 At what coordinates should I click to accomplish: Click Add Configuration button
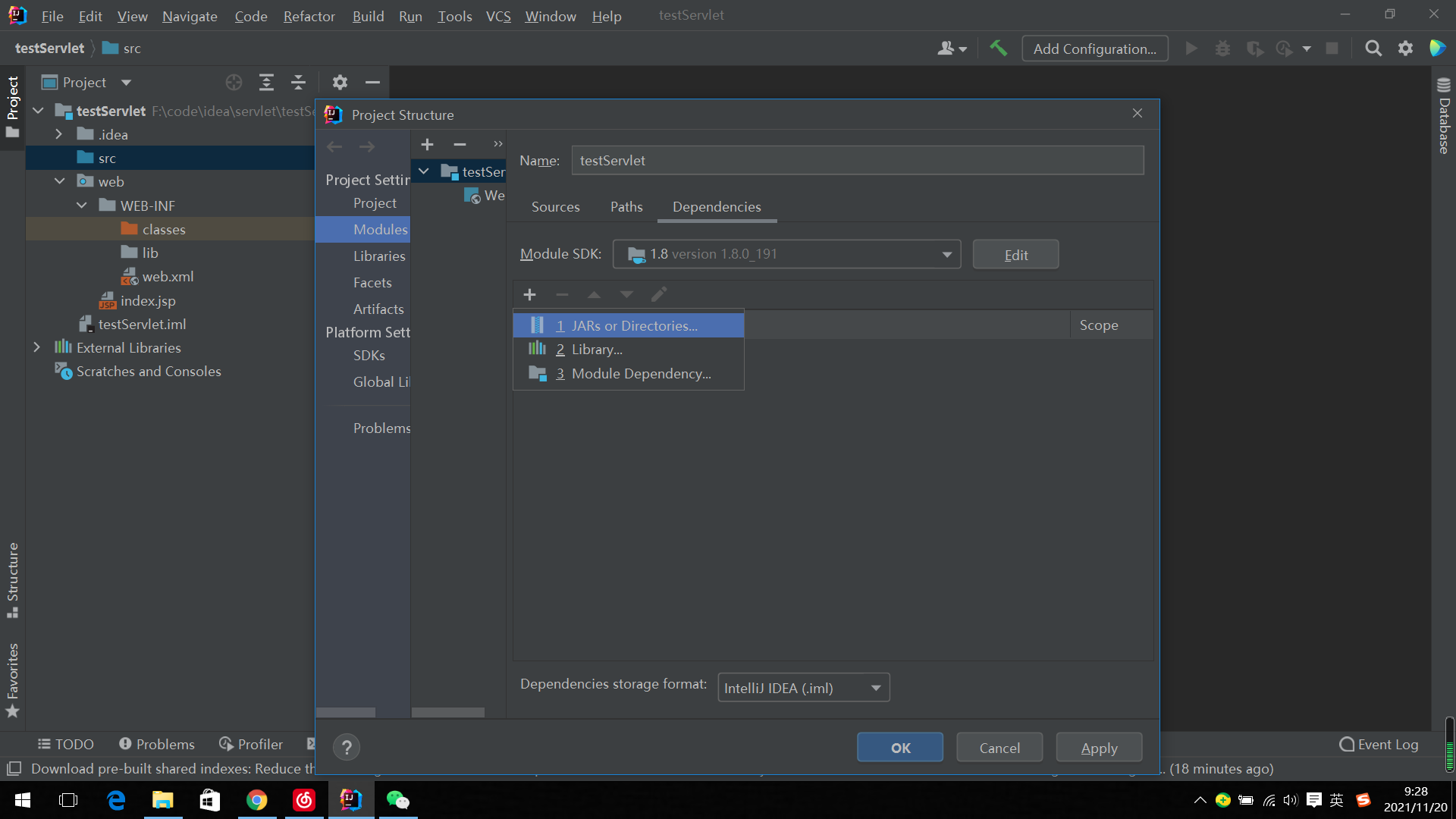pyautogui.click(x=1095, y=49)
